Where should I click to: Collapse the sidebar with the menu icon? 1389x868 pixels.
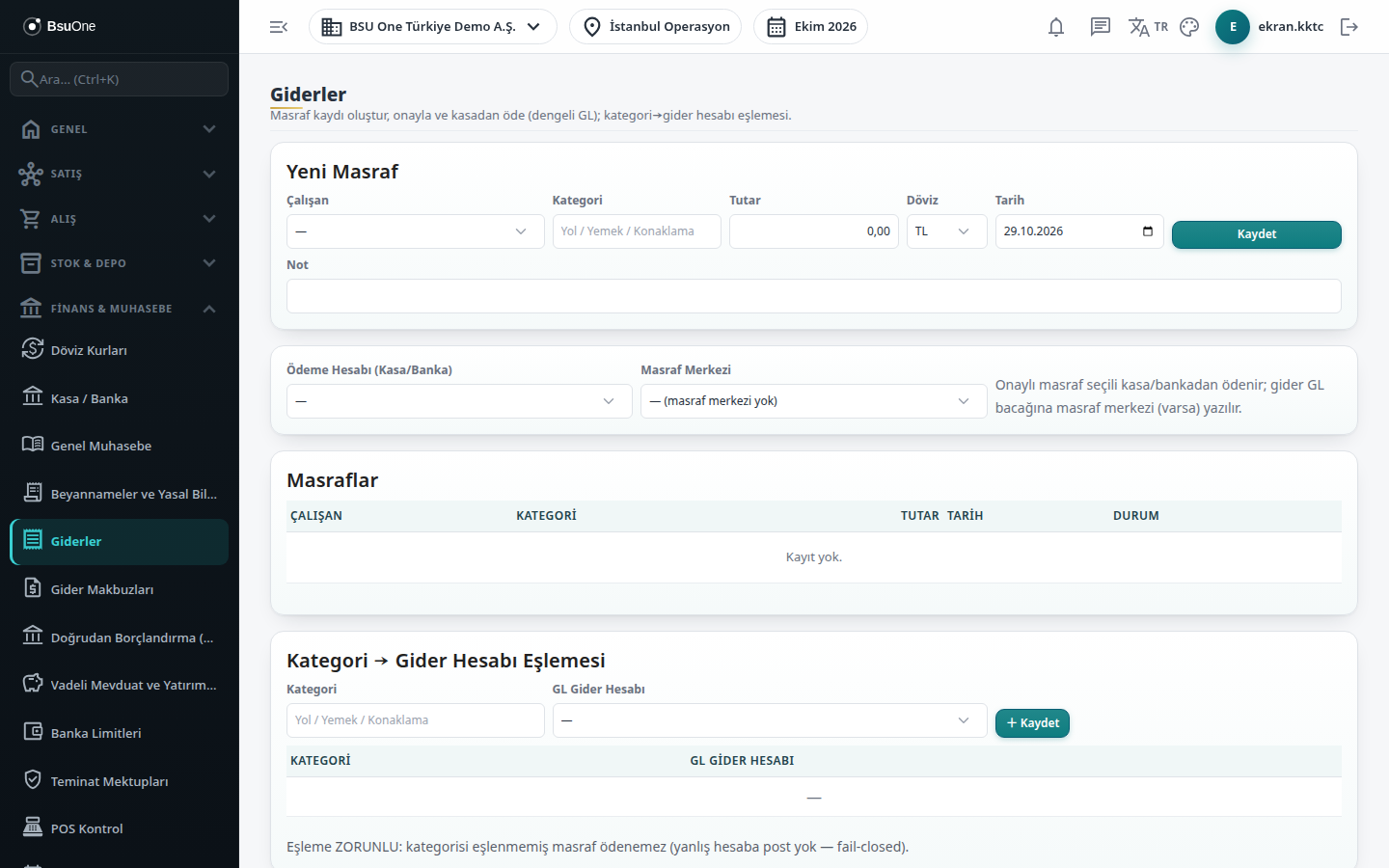click(279, 27)
